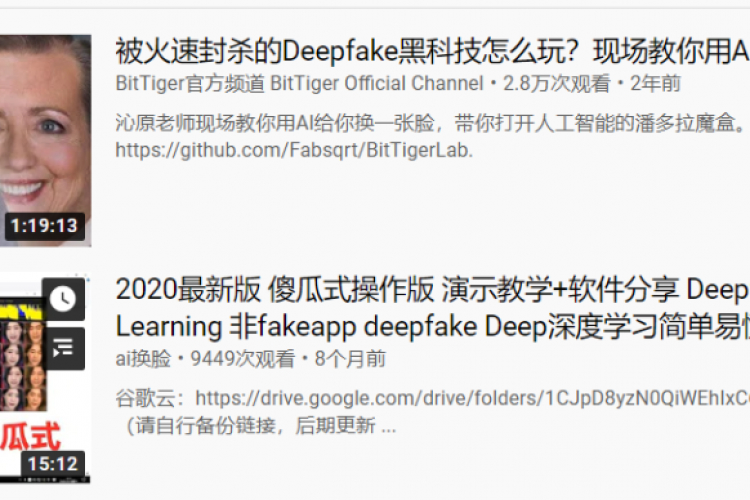The height and width of the screenshot is (500, 750).
Task: Click the 2.8万次观看 view count
Action: [x=557, y=83]
